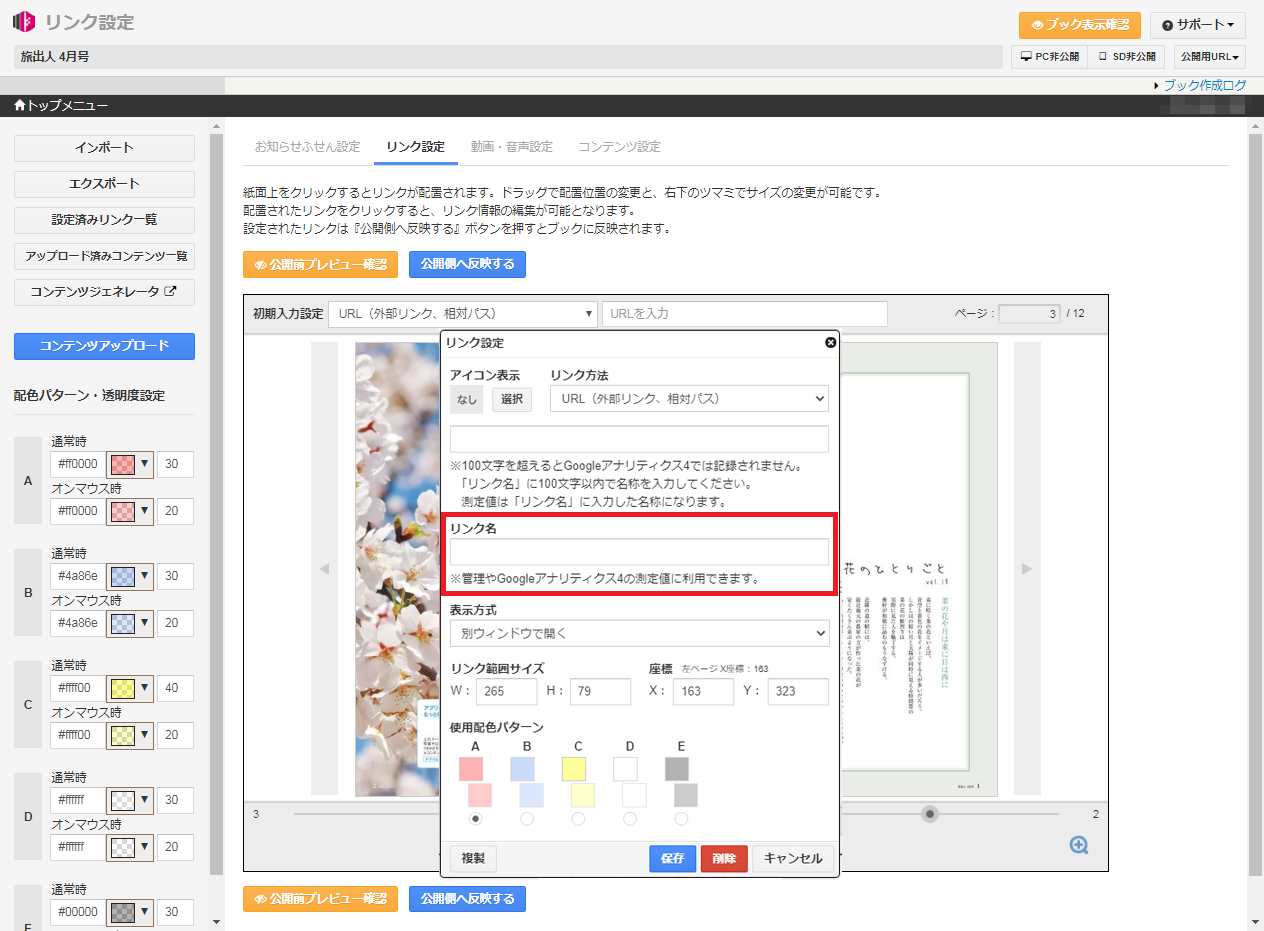Choose color pattern E radio button
This screenshot has width=1264, height=931.
click(681, 819)
